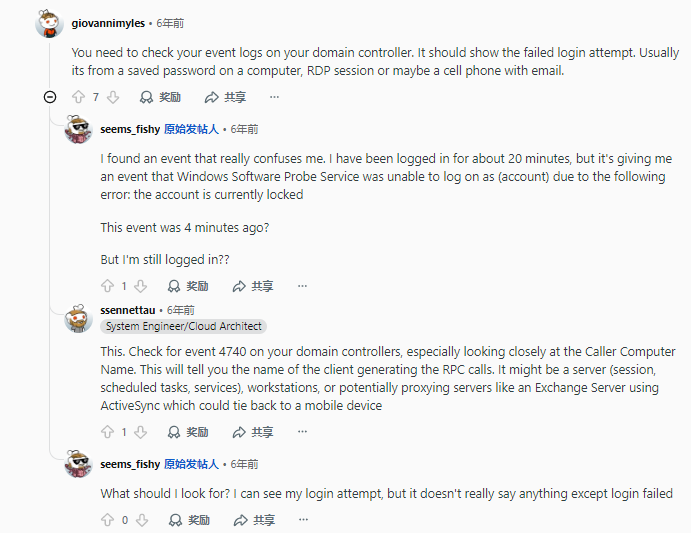Click ssennettau's avatar image
This screenshot has width=691, height=533.
(x=78, y=319)
